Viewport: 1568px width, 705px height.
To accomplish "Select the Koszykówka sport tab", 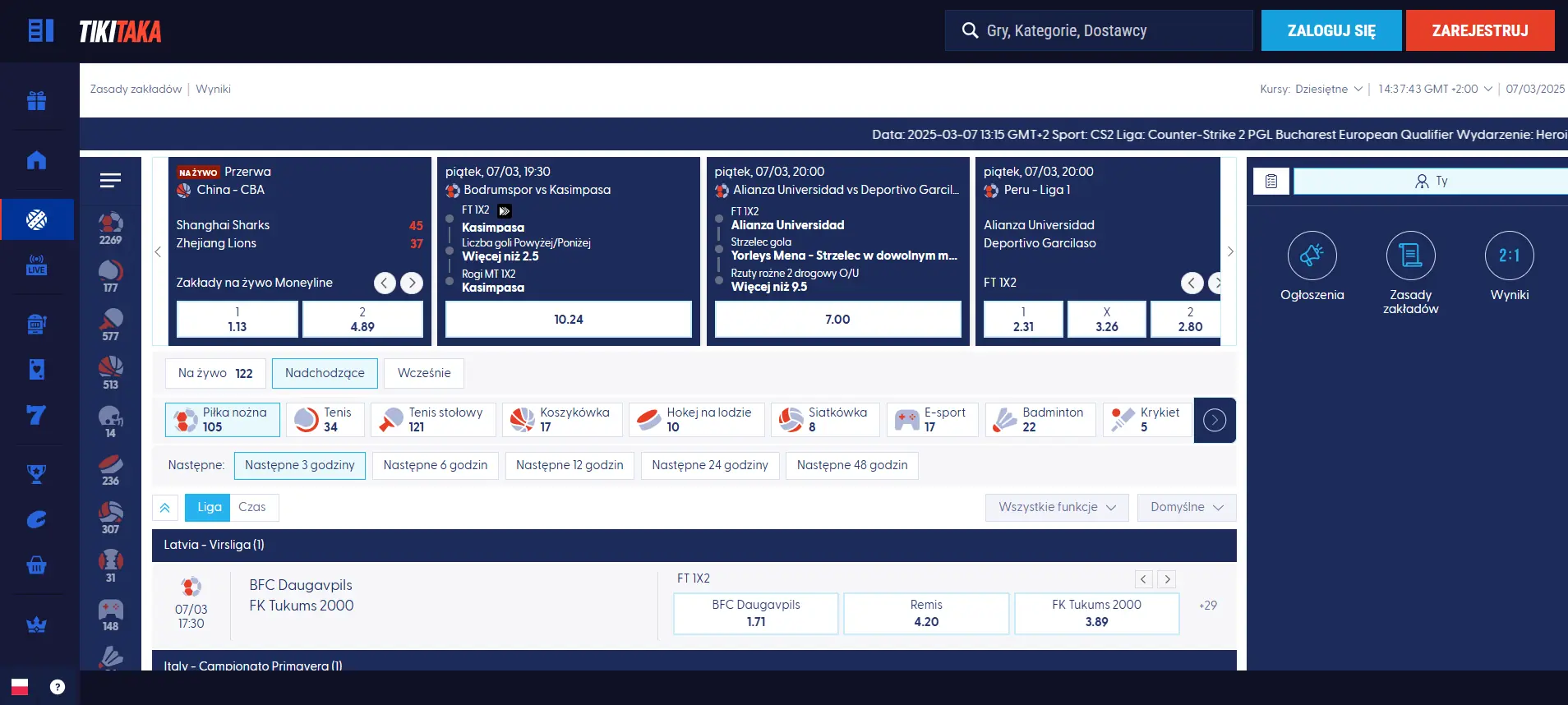I will click(562, 420).
